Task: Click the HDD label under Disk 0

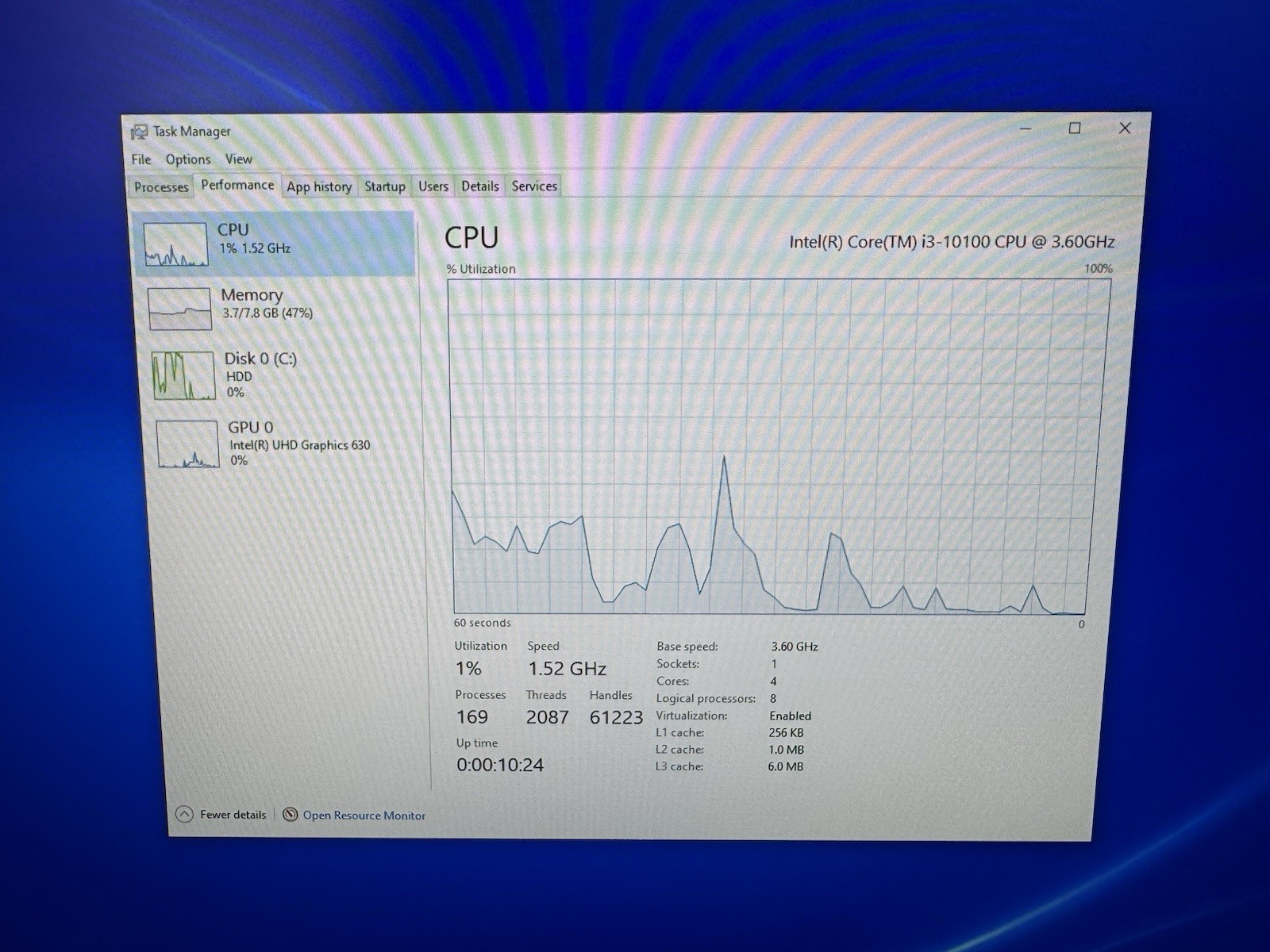Action: coord(239,377)
